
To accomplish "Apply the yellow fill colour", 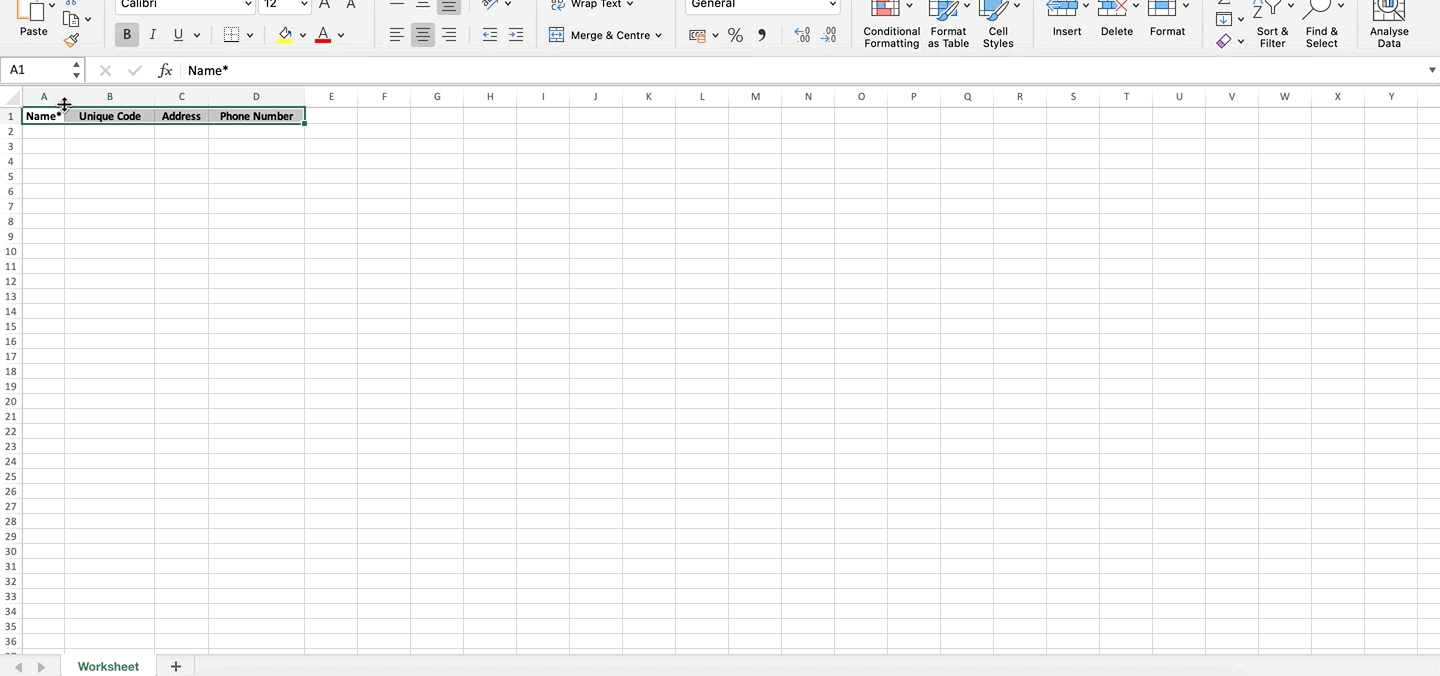I will tap(285, 35).
